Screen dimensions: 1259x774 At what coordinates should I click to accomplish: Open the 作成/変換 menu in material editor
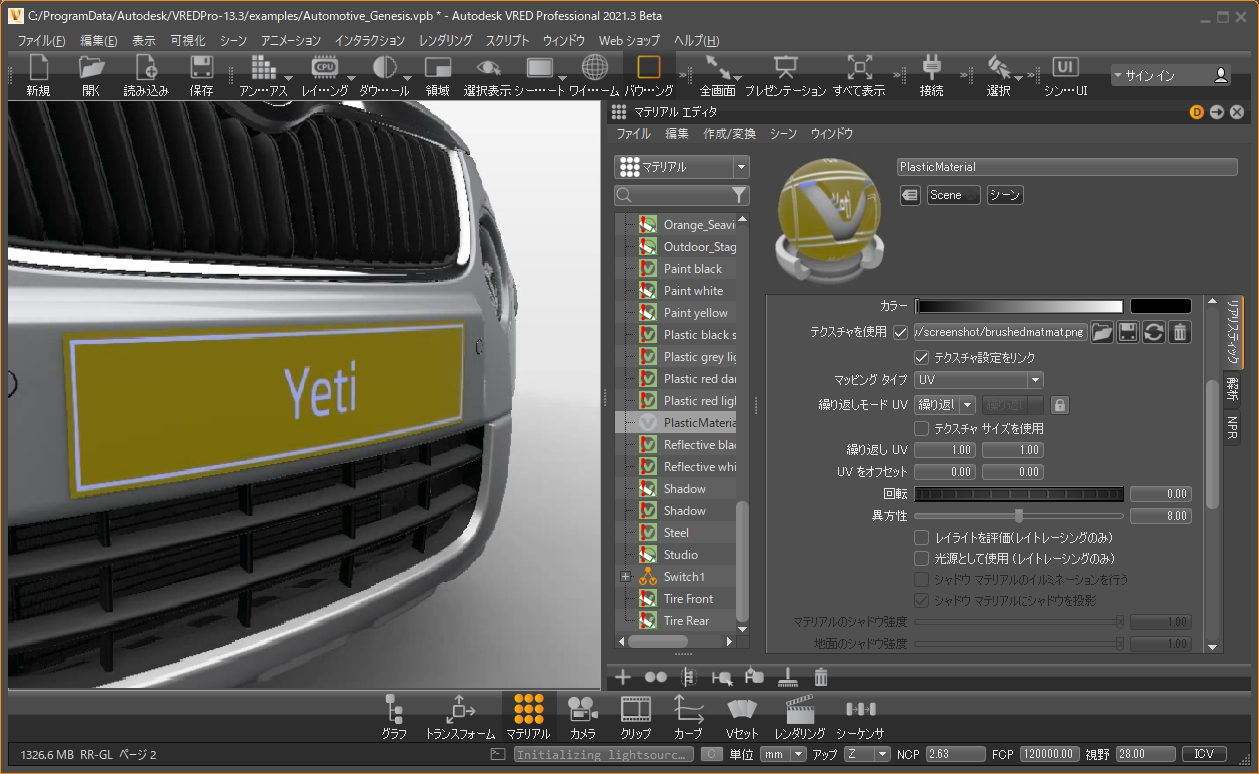(729, 133)
